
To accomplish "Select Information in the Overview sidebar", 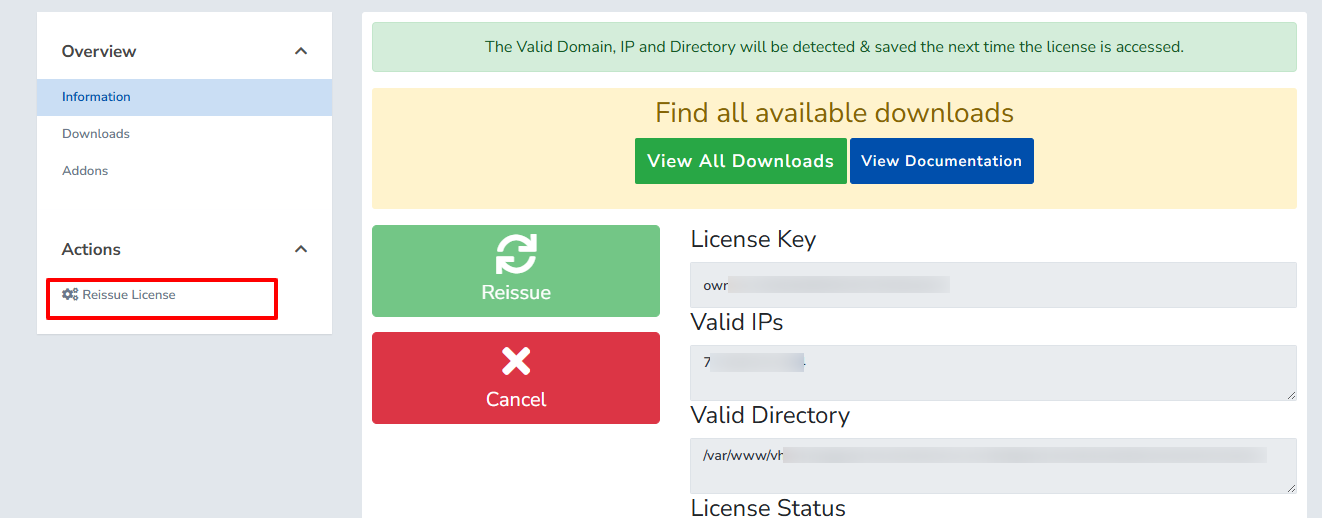I will click(x=96, y=97).
